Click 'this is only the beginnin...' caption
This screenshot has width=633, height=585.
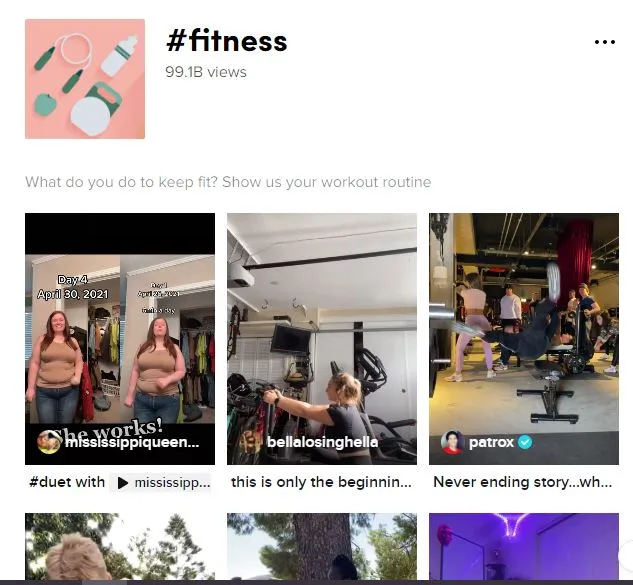coord(321,482)
